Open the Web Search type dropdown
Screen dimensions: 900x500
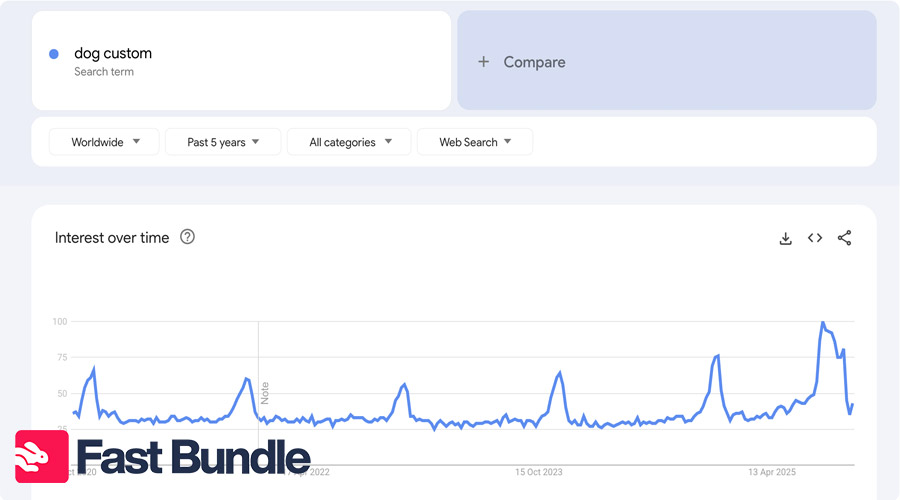(475, 142)
